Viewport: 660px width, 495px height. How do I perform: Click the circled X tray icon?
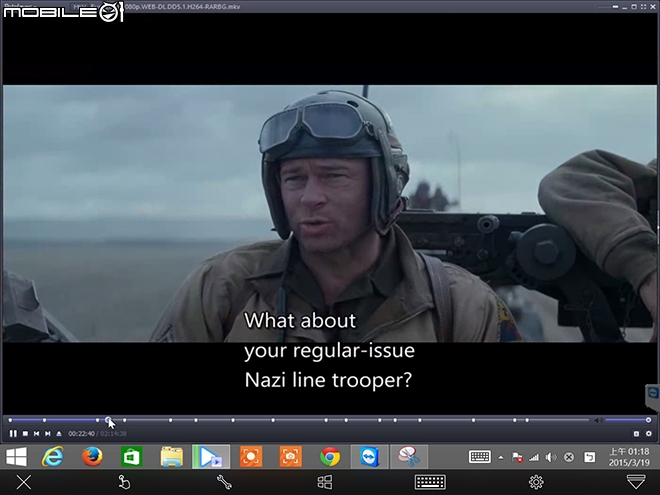point(569,457)
